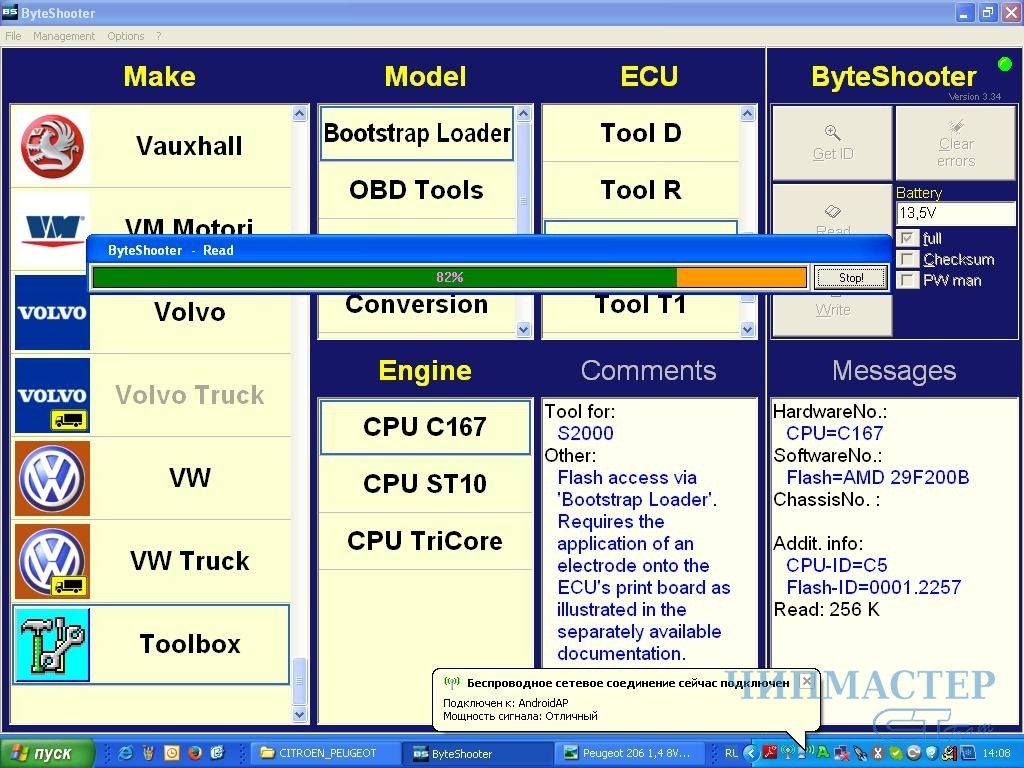The height and width of the screenshot is (768, 1024).
Task: Enable the Checksum checkbox
Action: [906, 259]
